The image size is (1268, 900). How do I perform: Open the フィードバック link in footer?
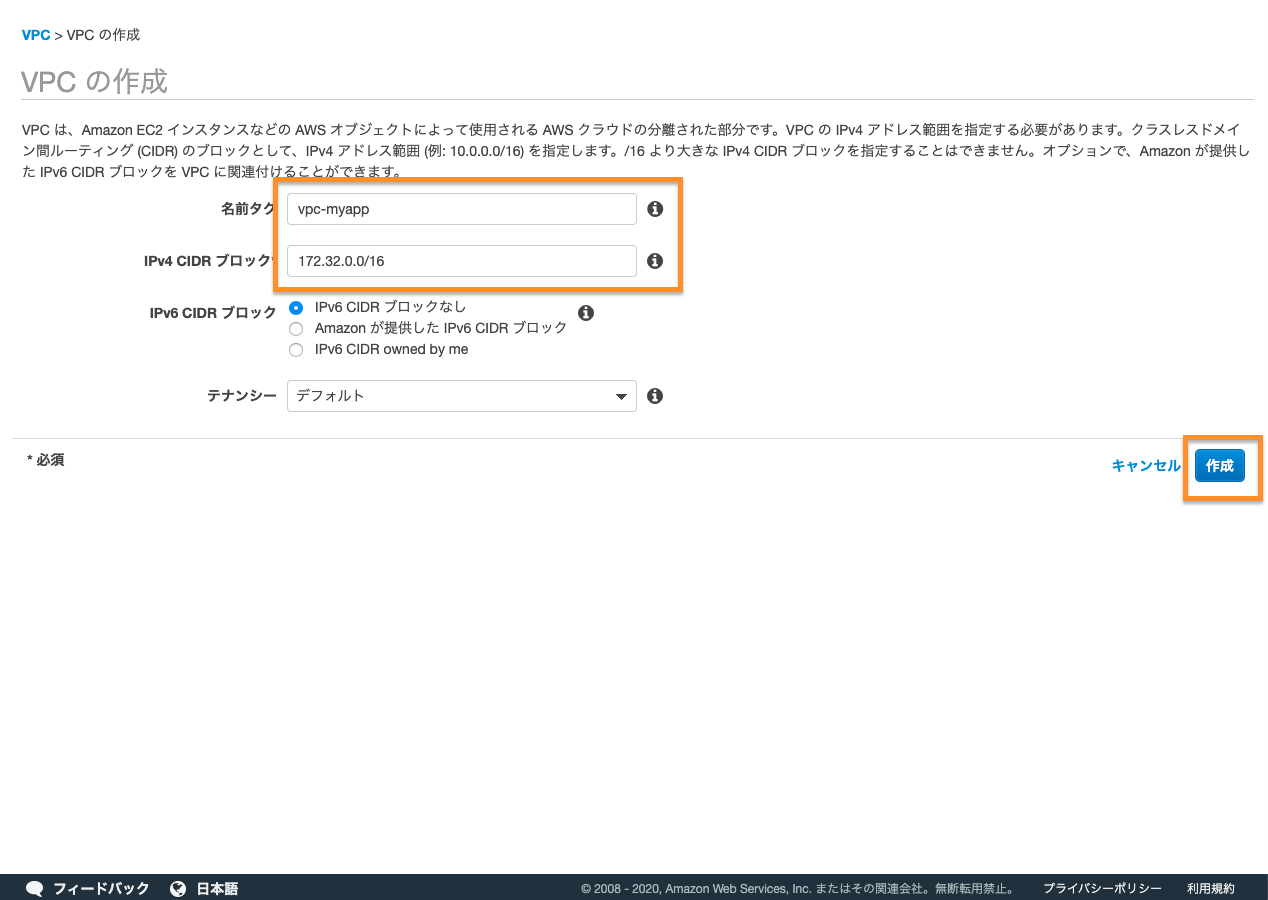101,888
